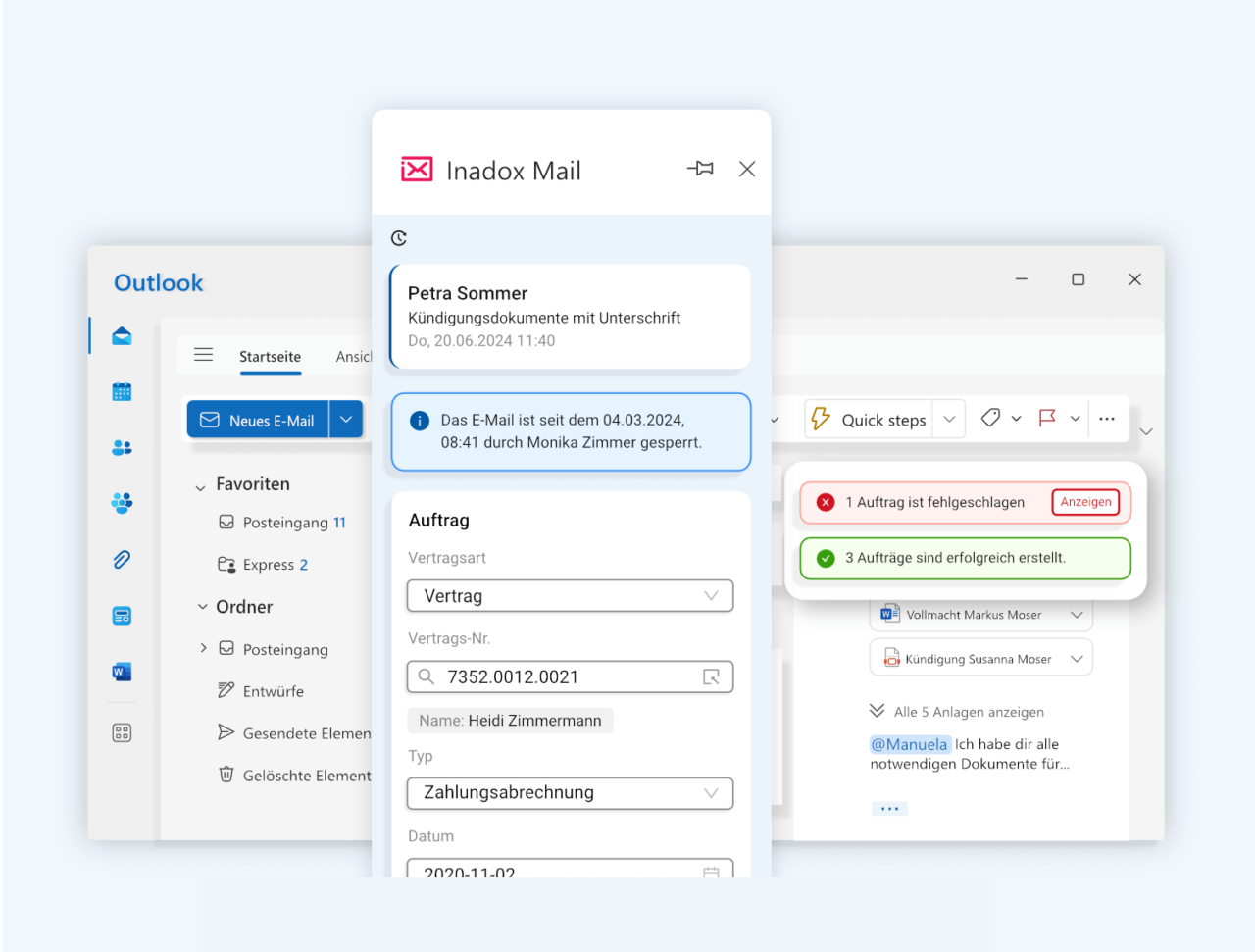Click the Vertrags-Nr. field 7352.0012.0021
This screenshot has height=952, width=1255.
click(x=570, y=676)
